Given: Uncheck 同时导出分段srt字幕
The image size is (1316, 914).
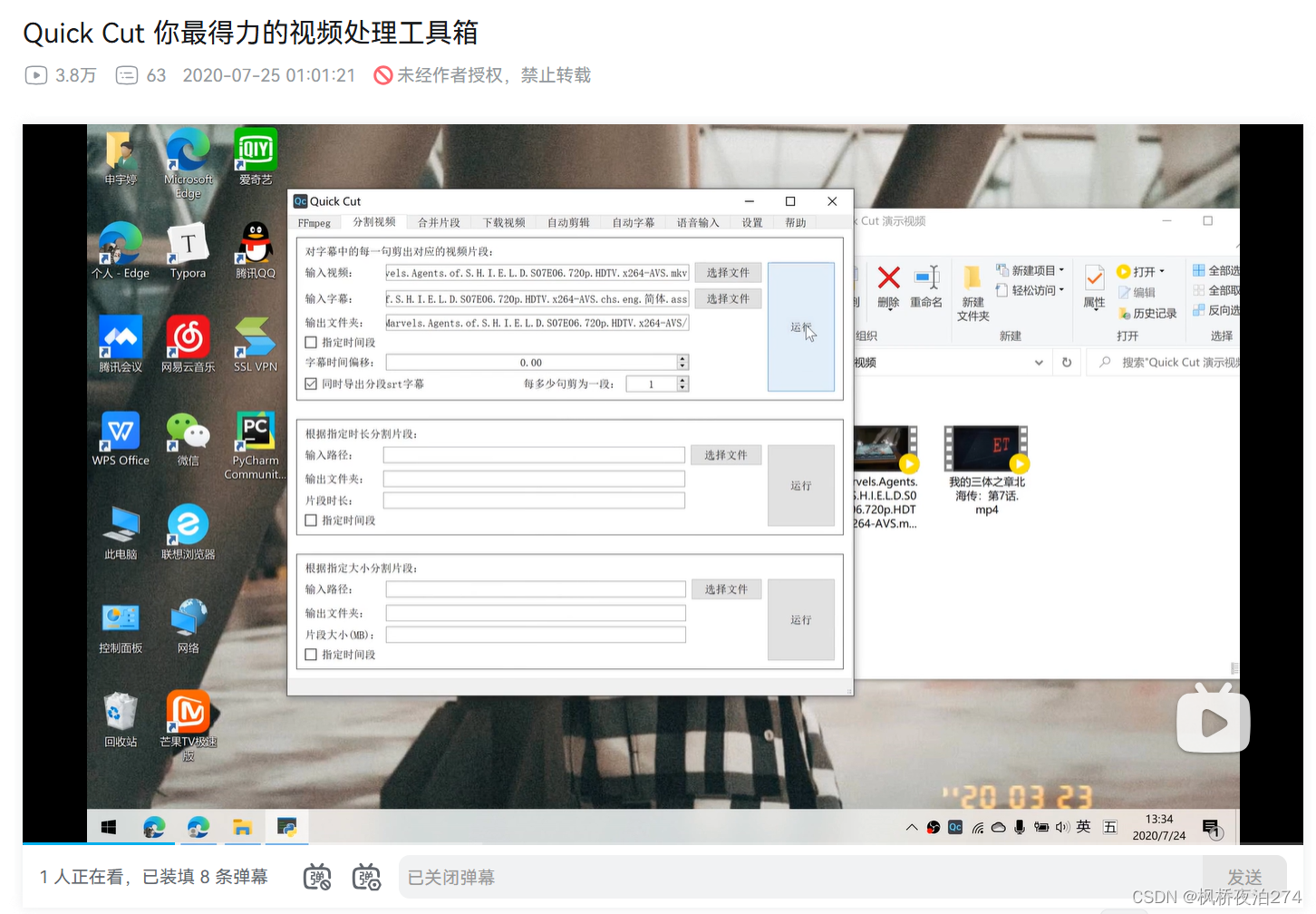Looking at the screenshot, I should pyautogui.click(x=311, y=384).
